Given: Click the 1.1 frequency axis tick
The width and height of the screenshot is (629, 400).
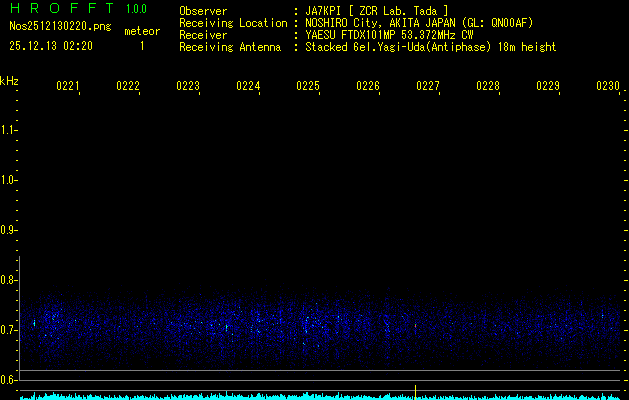Looking at the screenshot, I should coord(9,130).
